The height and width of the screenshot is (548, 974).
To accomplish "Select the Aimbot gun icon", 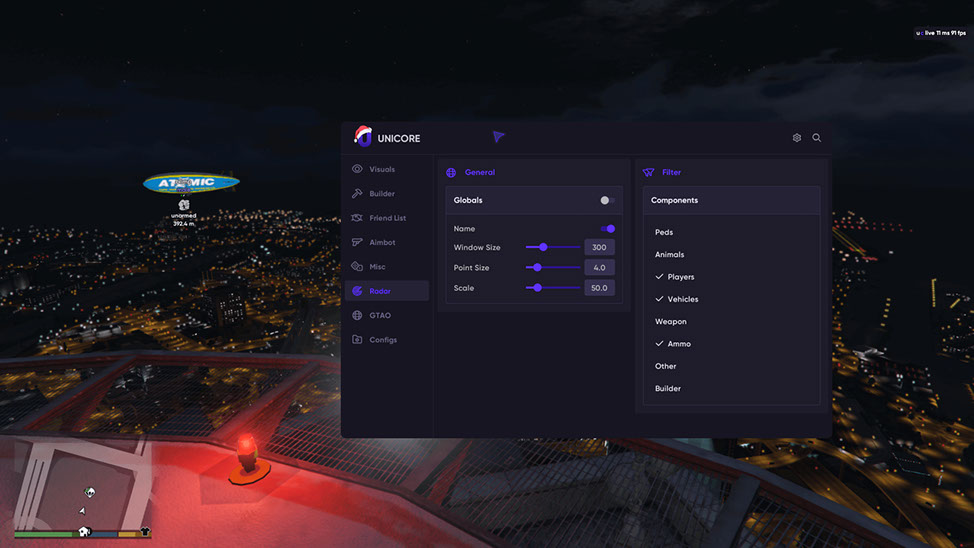I will click(357, 242).
